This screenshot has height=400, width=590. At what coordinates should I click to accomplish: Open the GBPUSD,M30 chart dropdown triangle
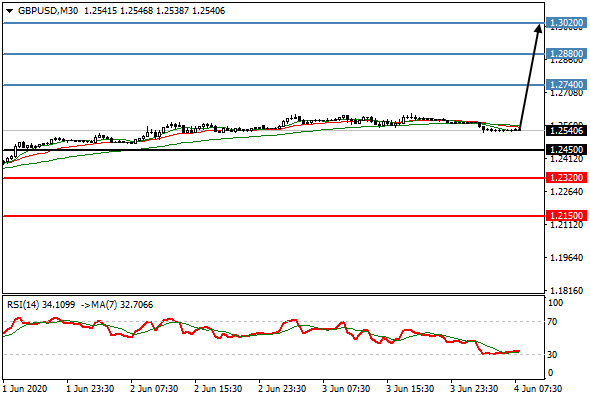coord(10,11)
